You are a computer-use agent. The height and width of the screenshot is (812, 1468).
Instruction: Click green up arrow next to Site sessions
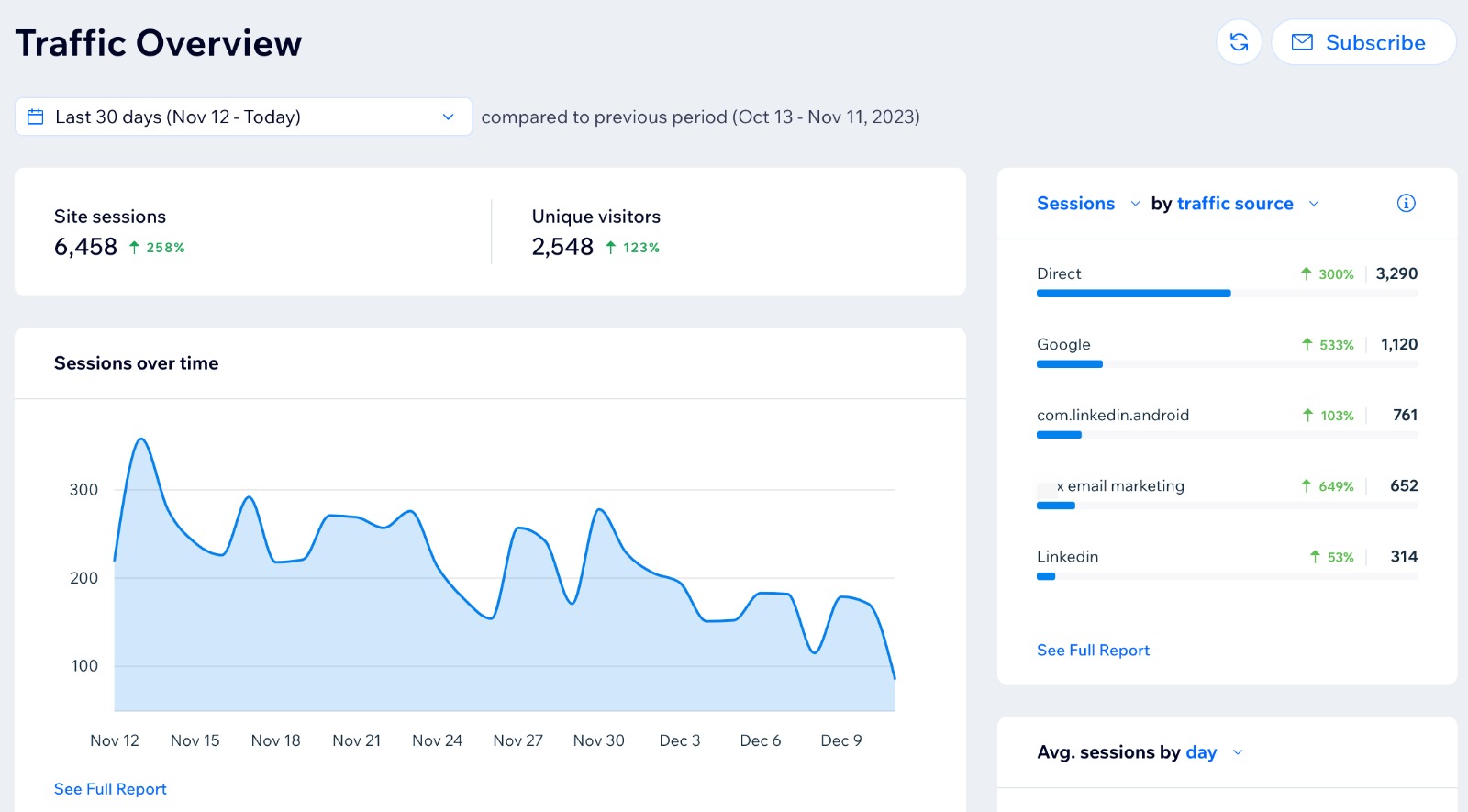click(x=134, y=248)
